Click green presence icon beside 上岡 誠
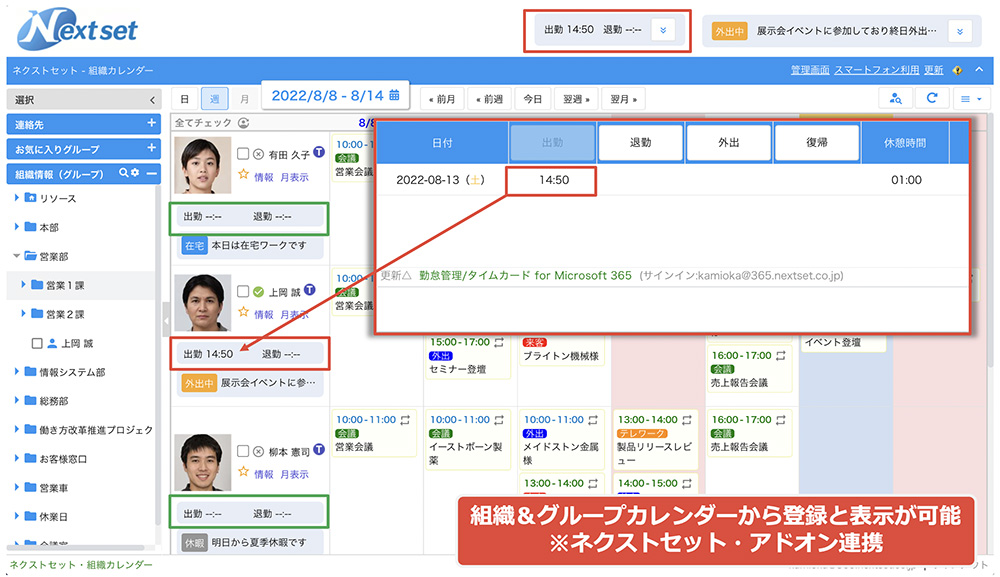This screenshot has height=577, width=1000. tap(258, 291)
